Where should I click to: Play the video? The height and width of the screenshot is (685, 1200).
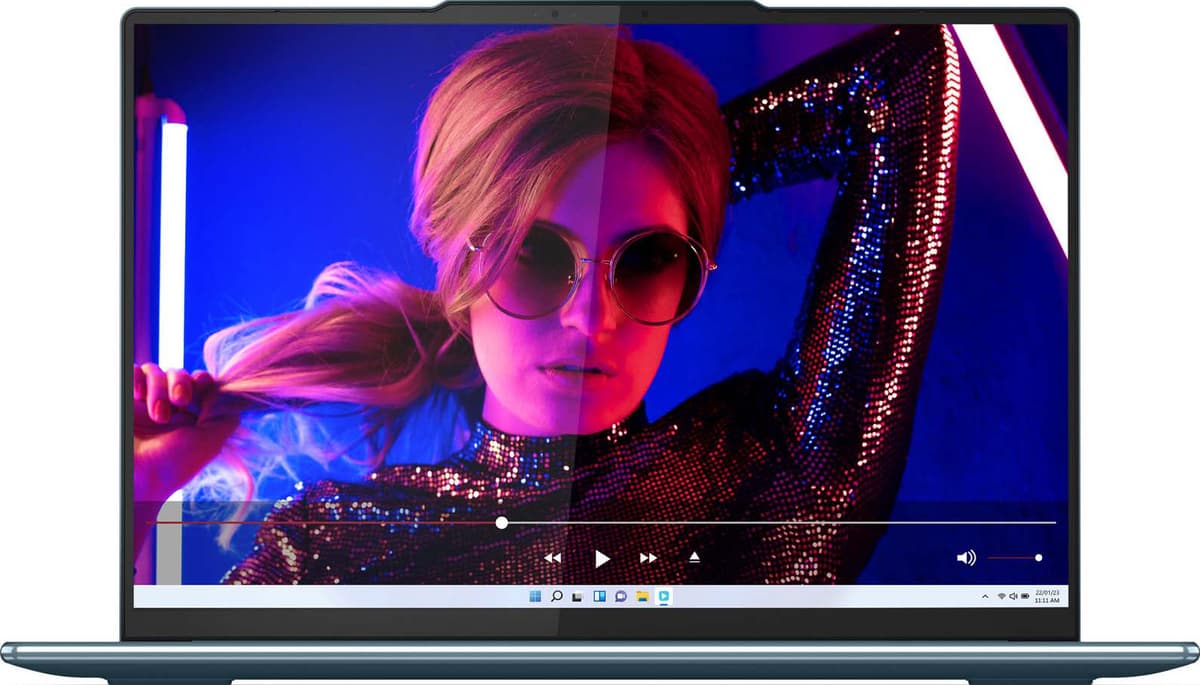(602, 558)
